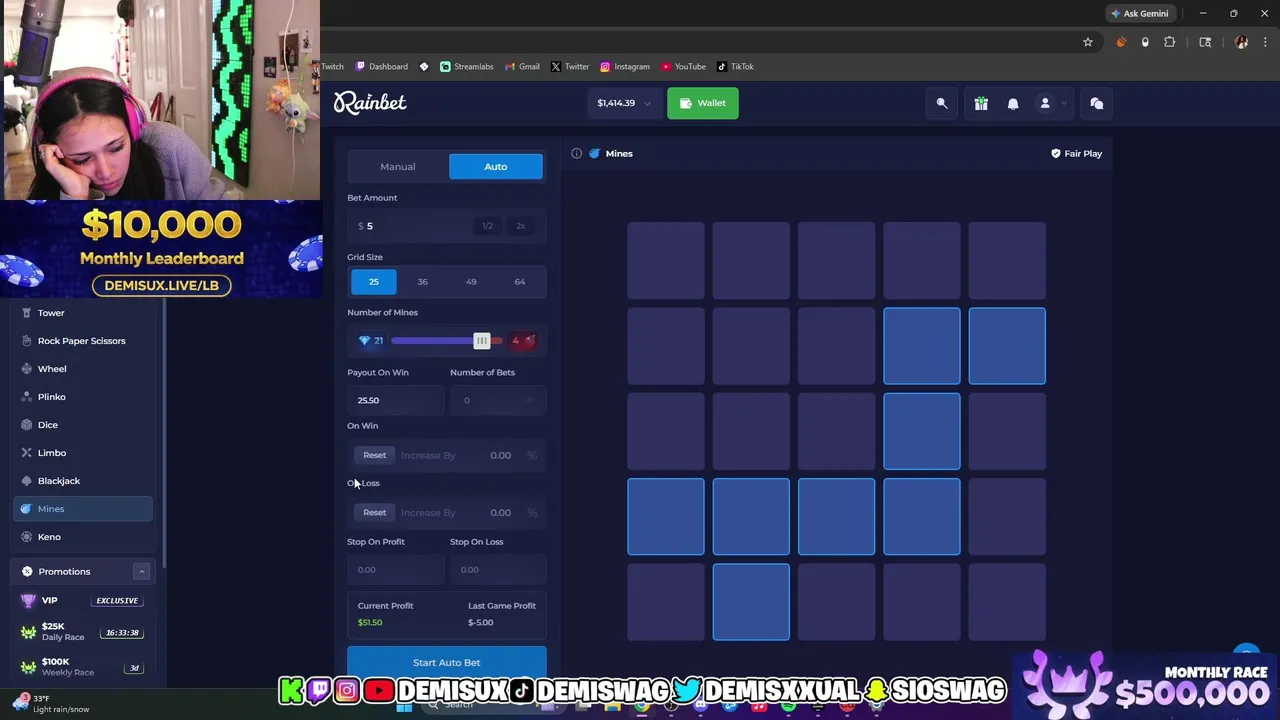Click the tab search icon in toolbar
The width and height of the screenshot is (1280, 720).
pyautogui.click(x=1205, y=42)
